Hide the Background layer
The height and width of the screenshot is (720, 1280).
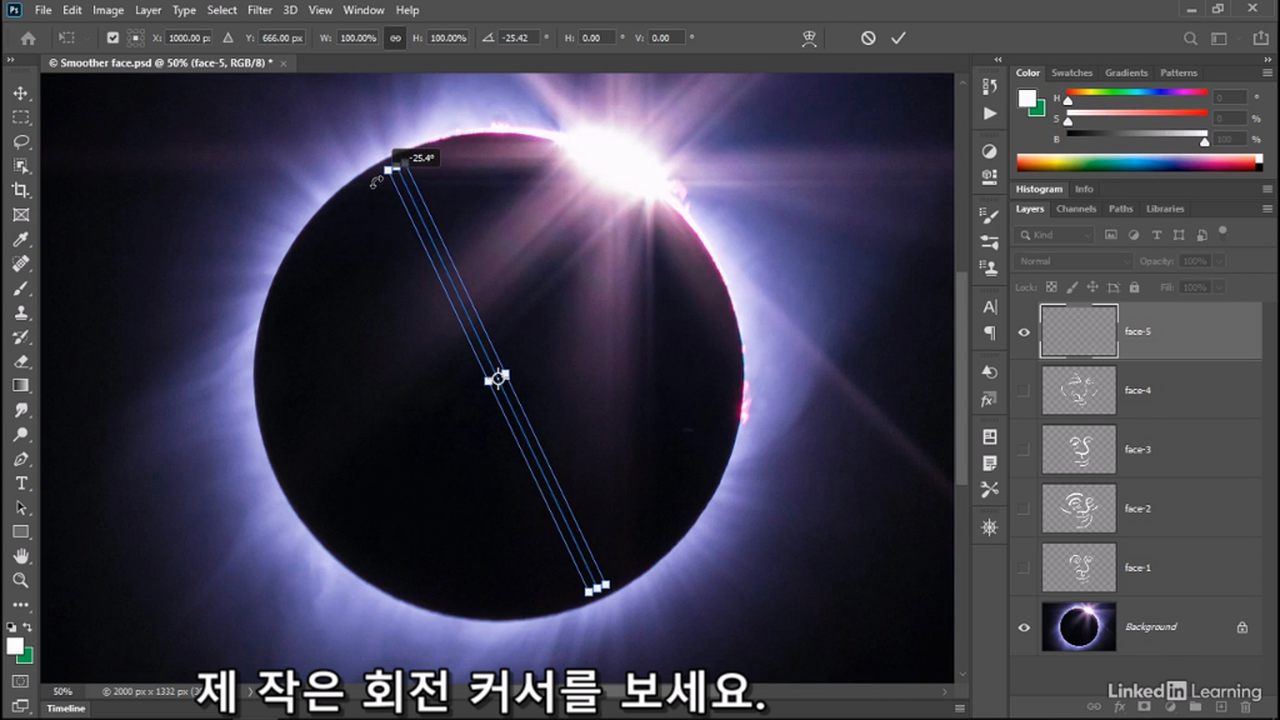1024,627
